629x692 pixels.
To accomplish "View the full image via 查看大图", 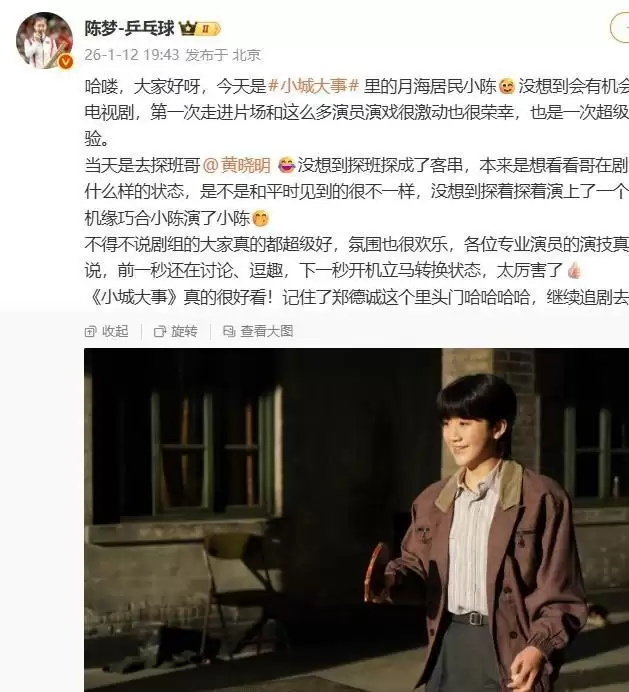I will click(258, 331).
